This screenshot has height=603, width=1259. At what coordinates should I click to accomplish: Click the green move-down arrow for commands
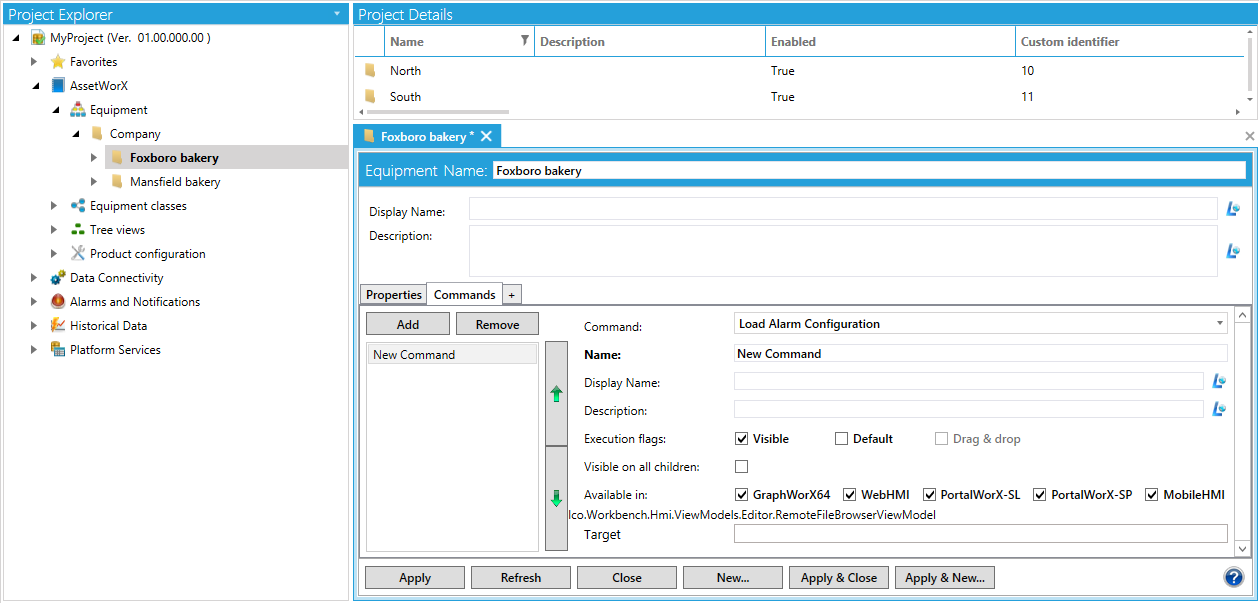tap(556, 498)
